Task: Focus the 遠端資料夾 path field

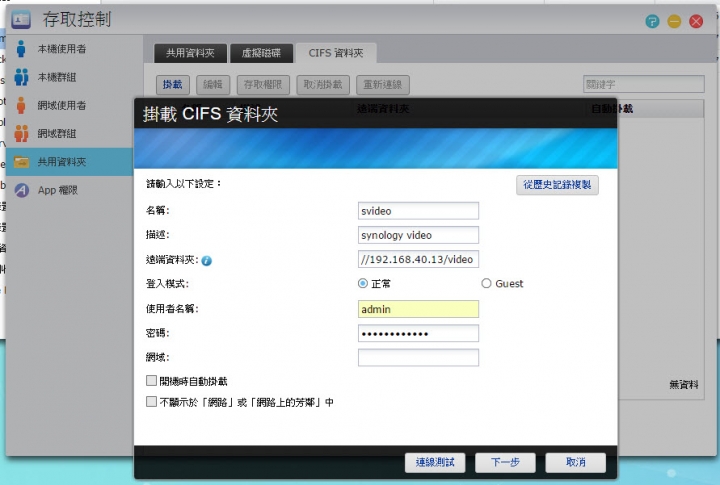Action: (x=418, y=259)
